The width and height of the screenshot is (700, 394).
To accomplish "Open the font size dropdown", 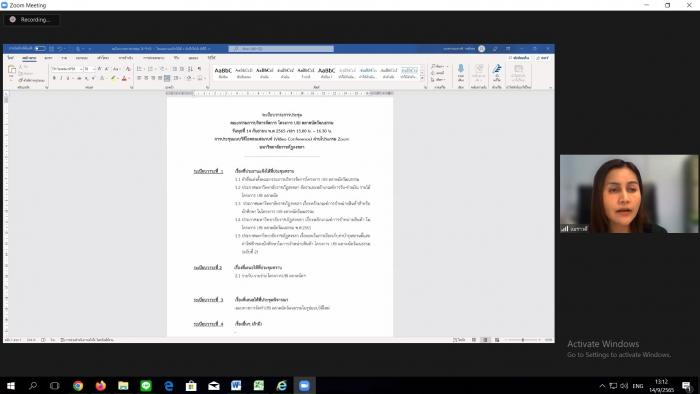I will pos(89,69).
